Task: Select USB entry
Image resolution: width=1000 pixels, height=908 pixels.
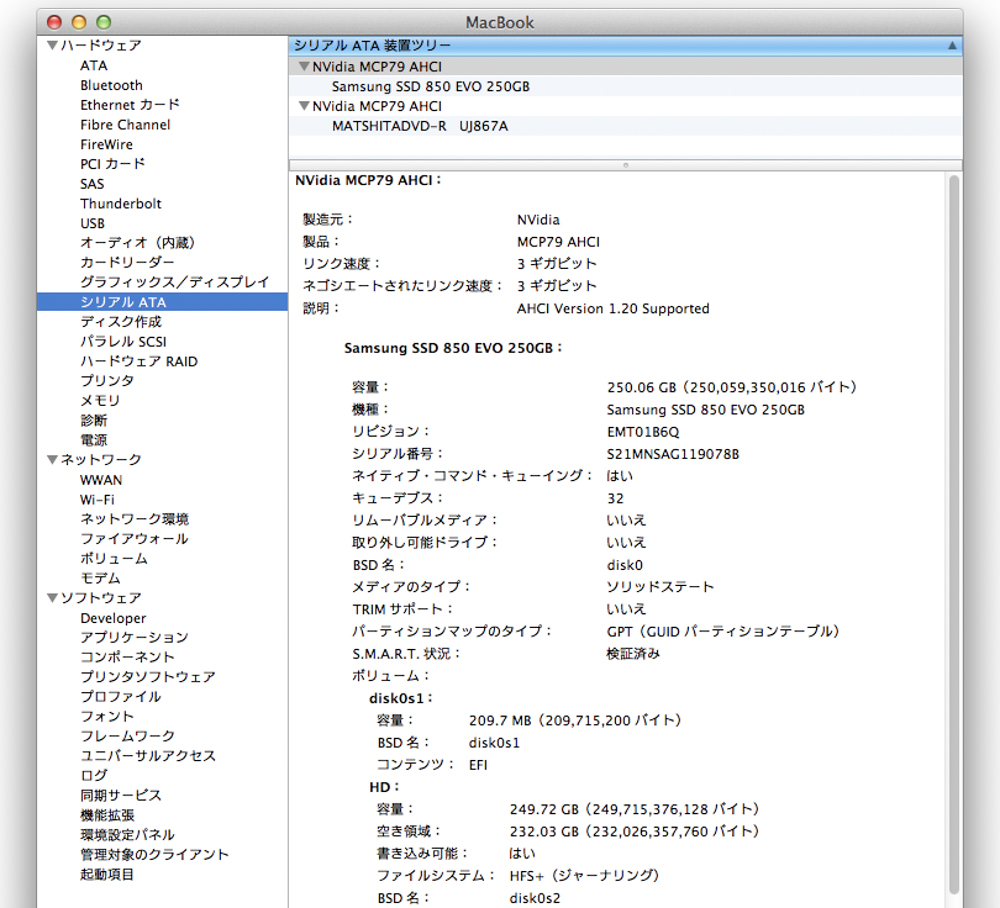Action: click(92, 223)
